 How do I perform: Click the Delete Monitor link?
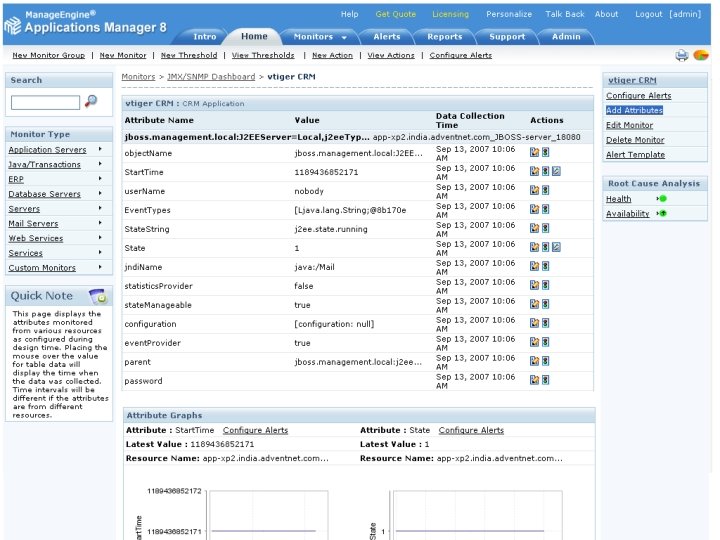(x=635, y=140)
